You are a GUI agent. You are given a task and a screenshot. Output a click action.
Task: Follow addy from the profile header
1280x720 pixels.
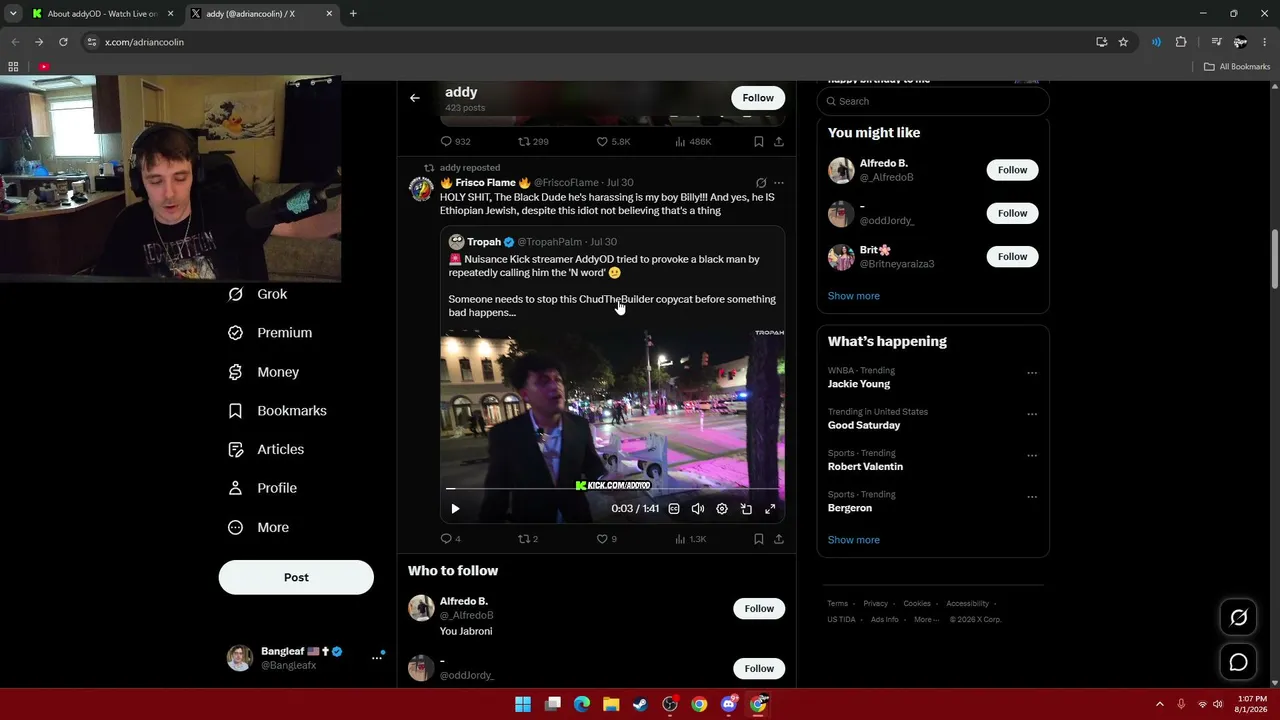(758, 98)
